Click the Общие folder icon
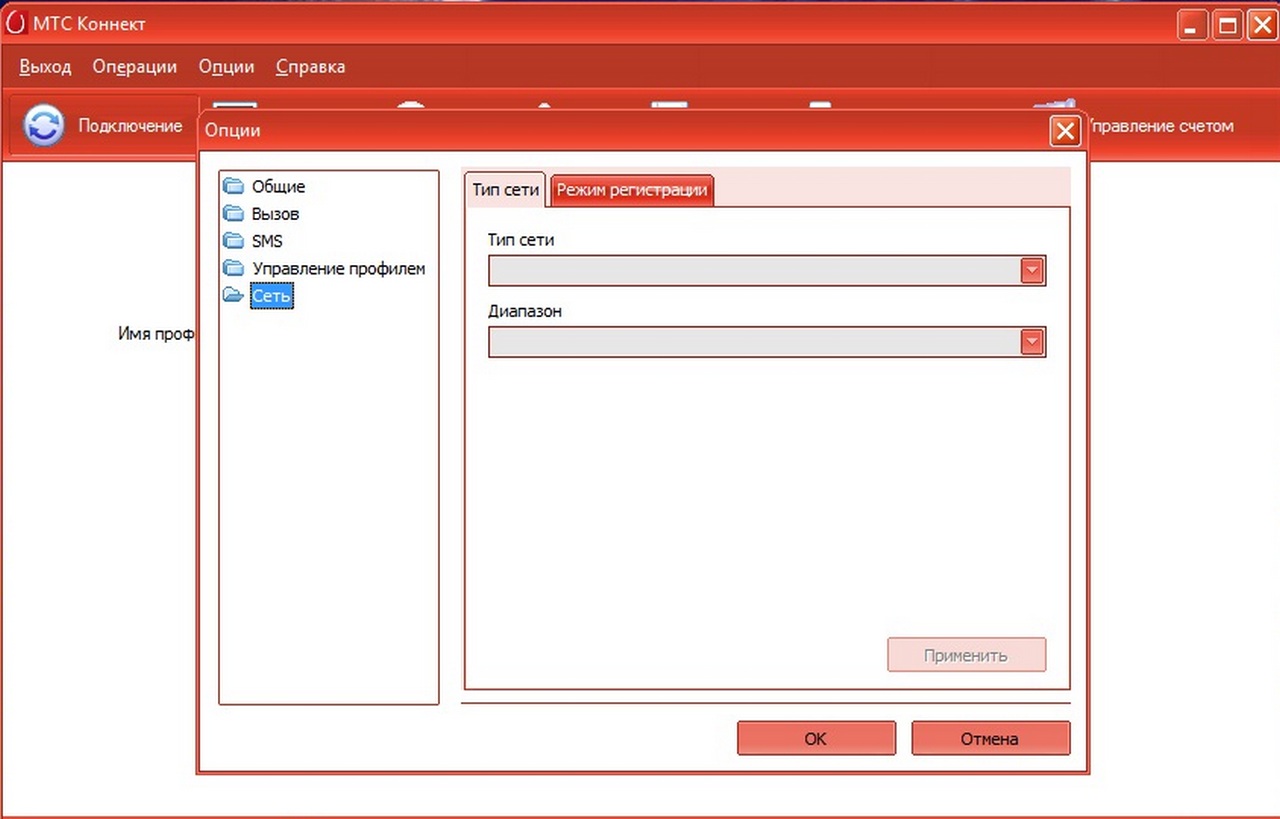Screen dimensions: 1280x819 pos(233,186)
